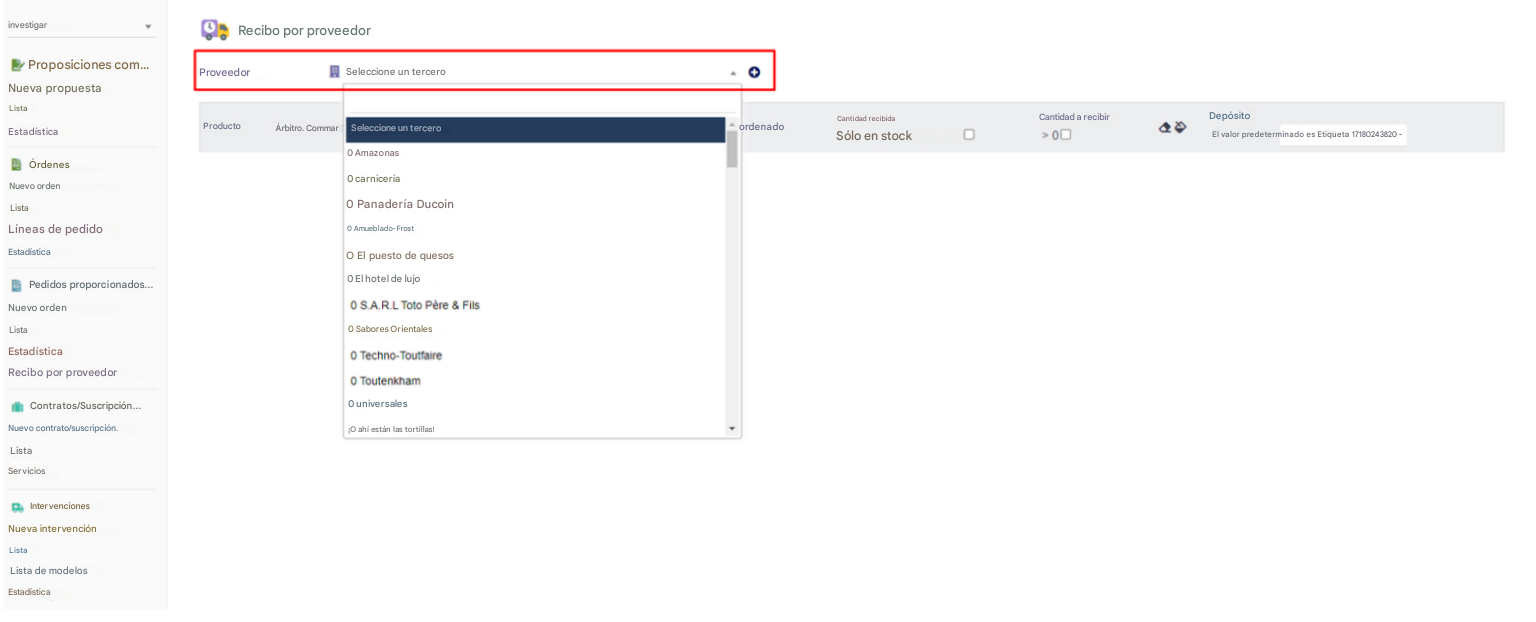Choose Panadería Ducoin from the supplier list
The height and width of the screenshot is (622, 1536).
pos(400,204)
